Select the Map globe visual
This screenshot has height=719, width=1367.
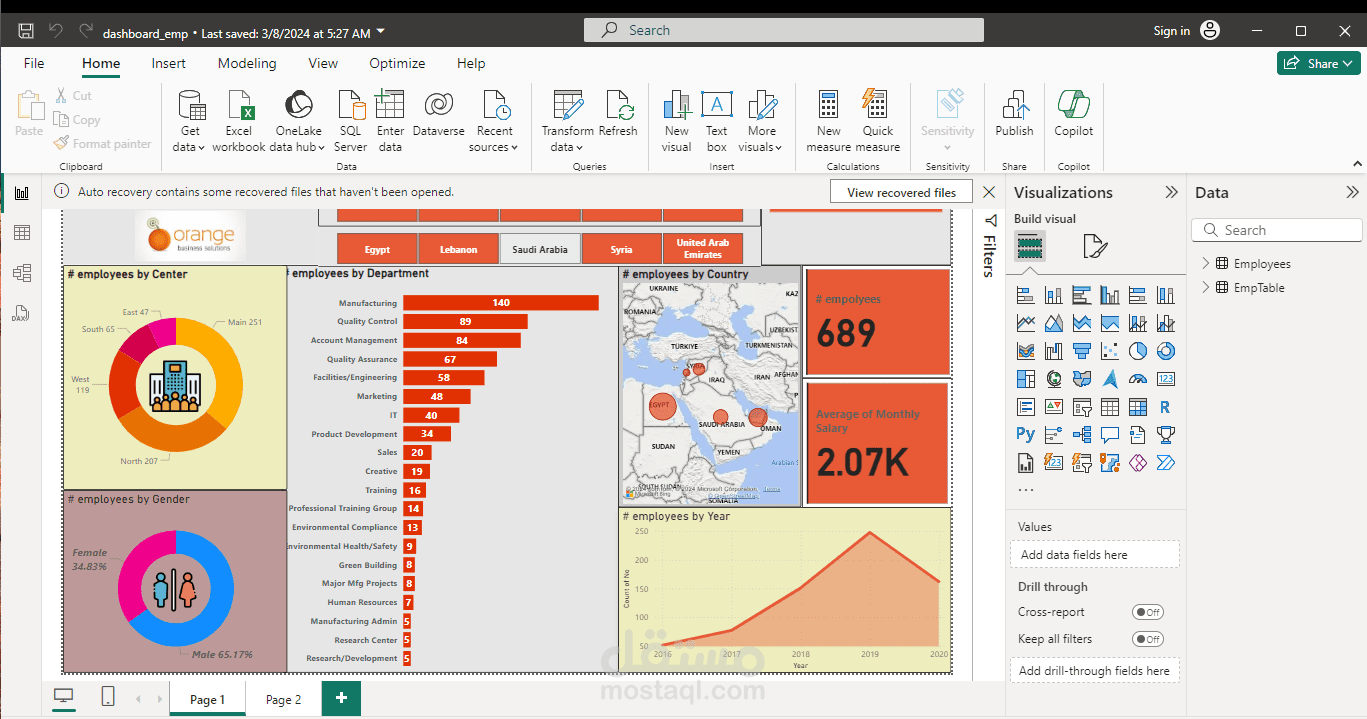click(1053, 379)
